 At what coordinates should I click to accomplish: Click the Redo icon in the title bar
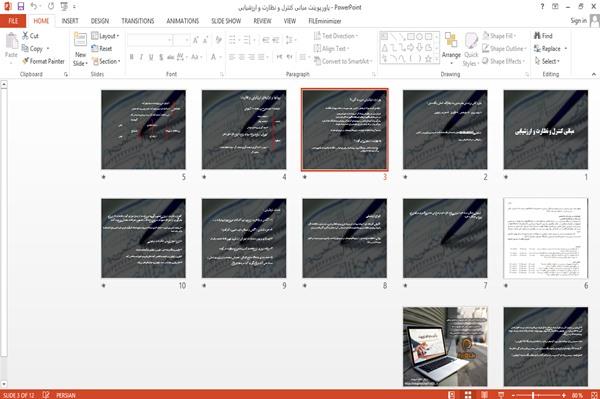[51, 7]
